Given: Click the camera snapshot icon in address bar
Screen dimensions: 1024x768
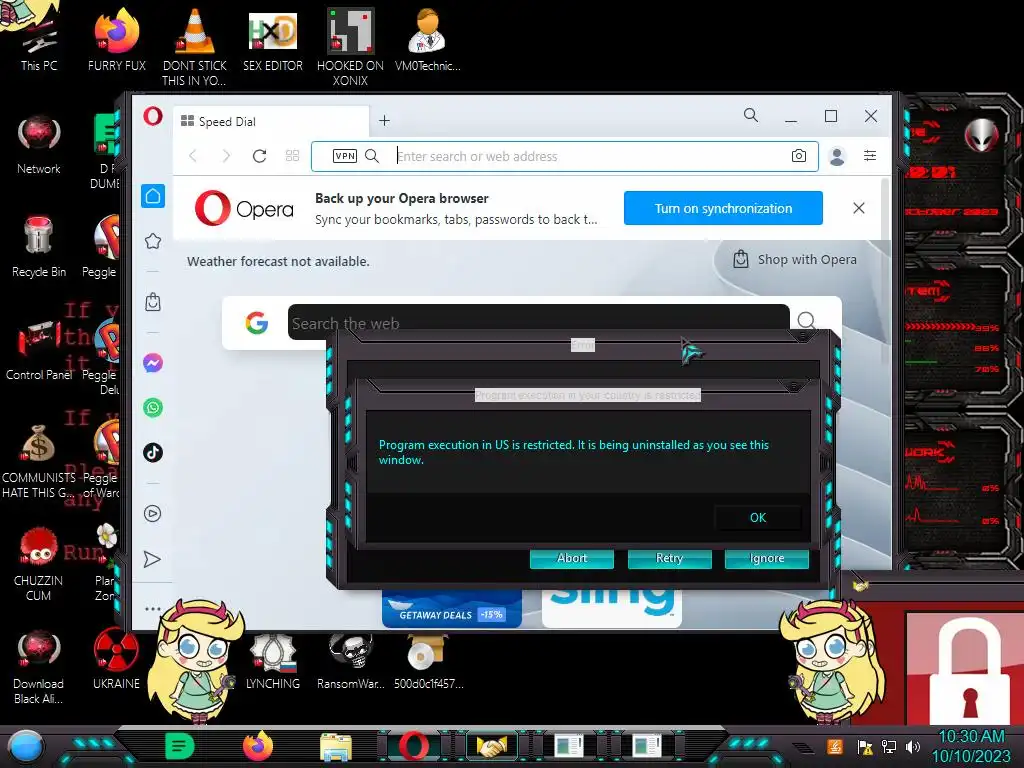Looking at the screenshot, I should 799,155.
